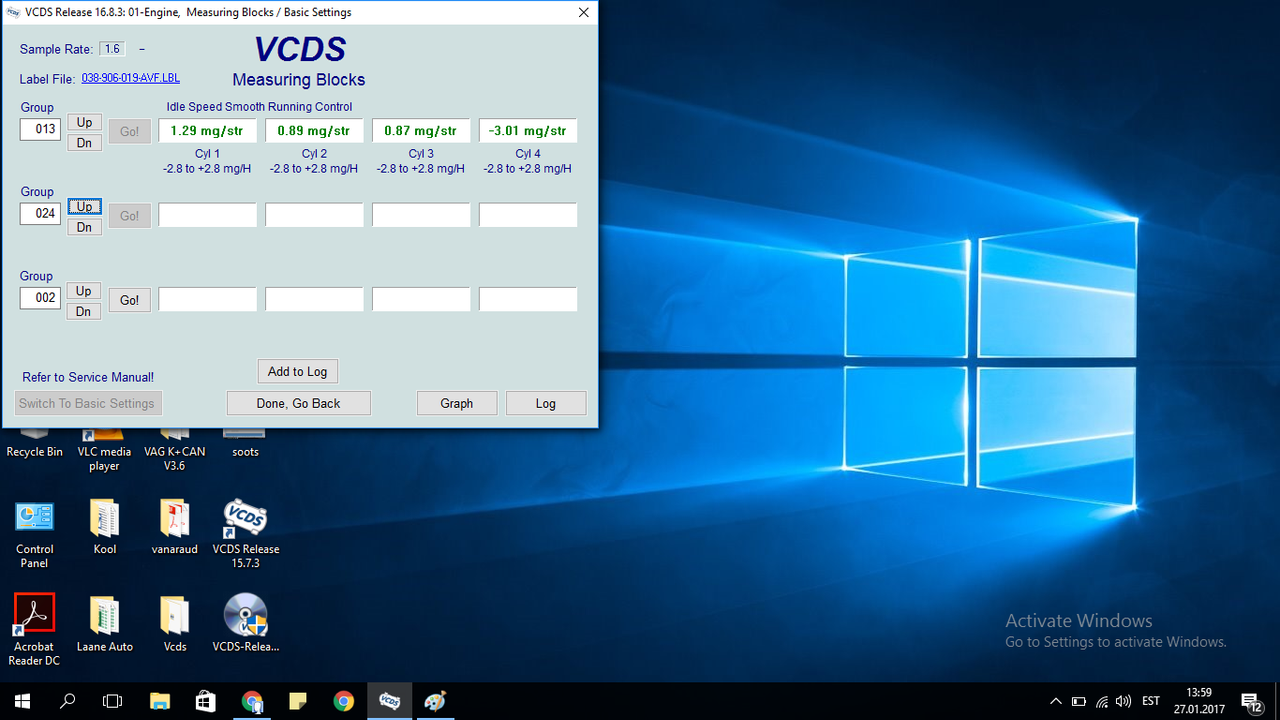Viewport: 1280px width, 720px height.
Task: Launch VCDS Release 15.7.3 shortcut
Action: coord(246,535)
